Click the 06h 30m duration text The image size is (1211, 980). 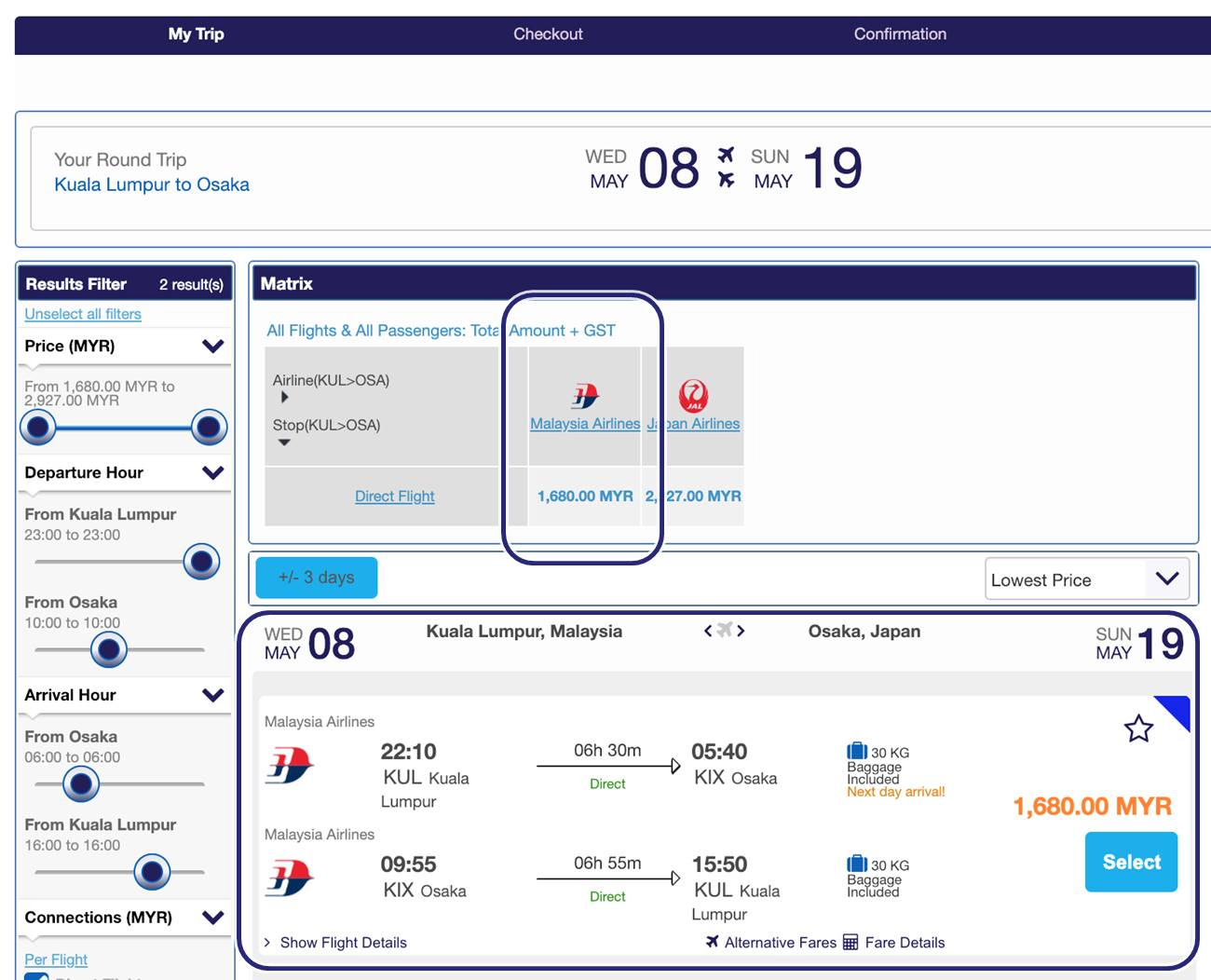pyautogui.click(x=607, y=751)
